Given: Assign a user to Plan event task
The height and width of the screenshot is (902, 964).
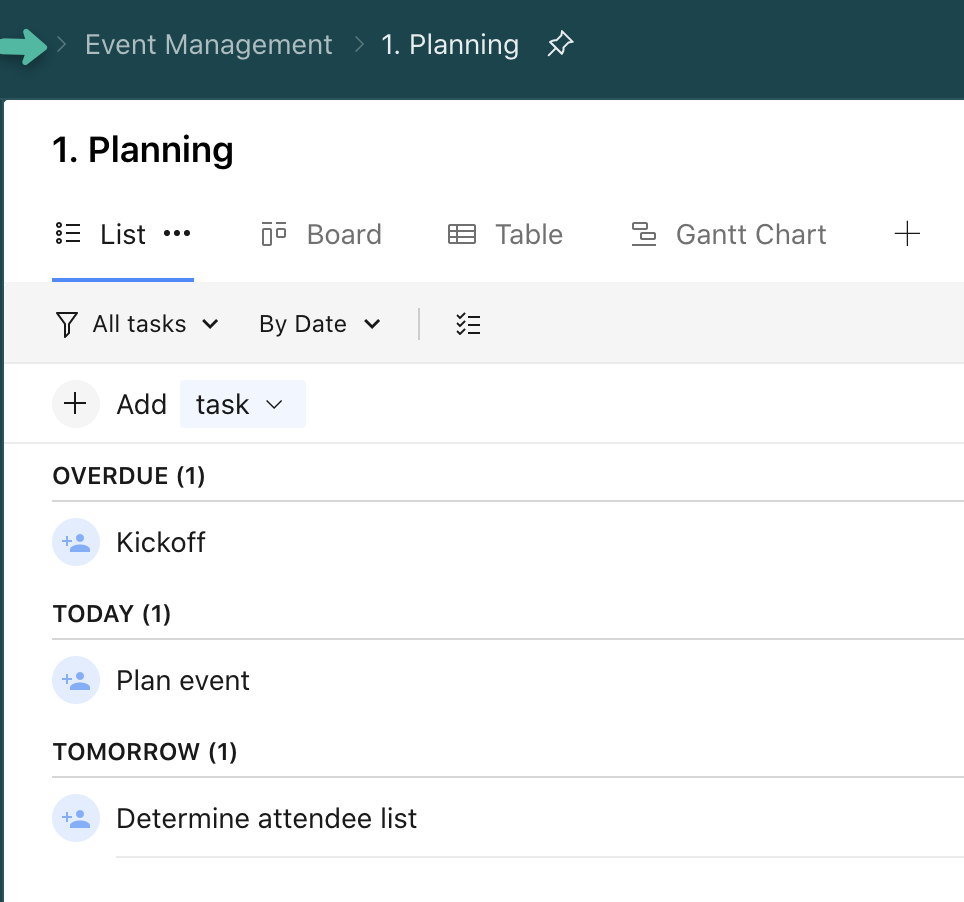Looking at the screenshot, I should [76, 680].
